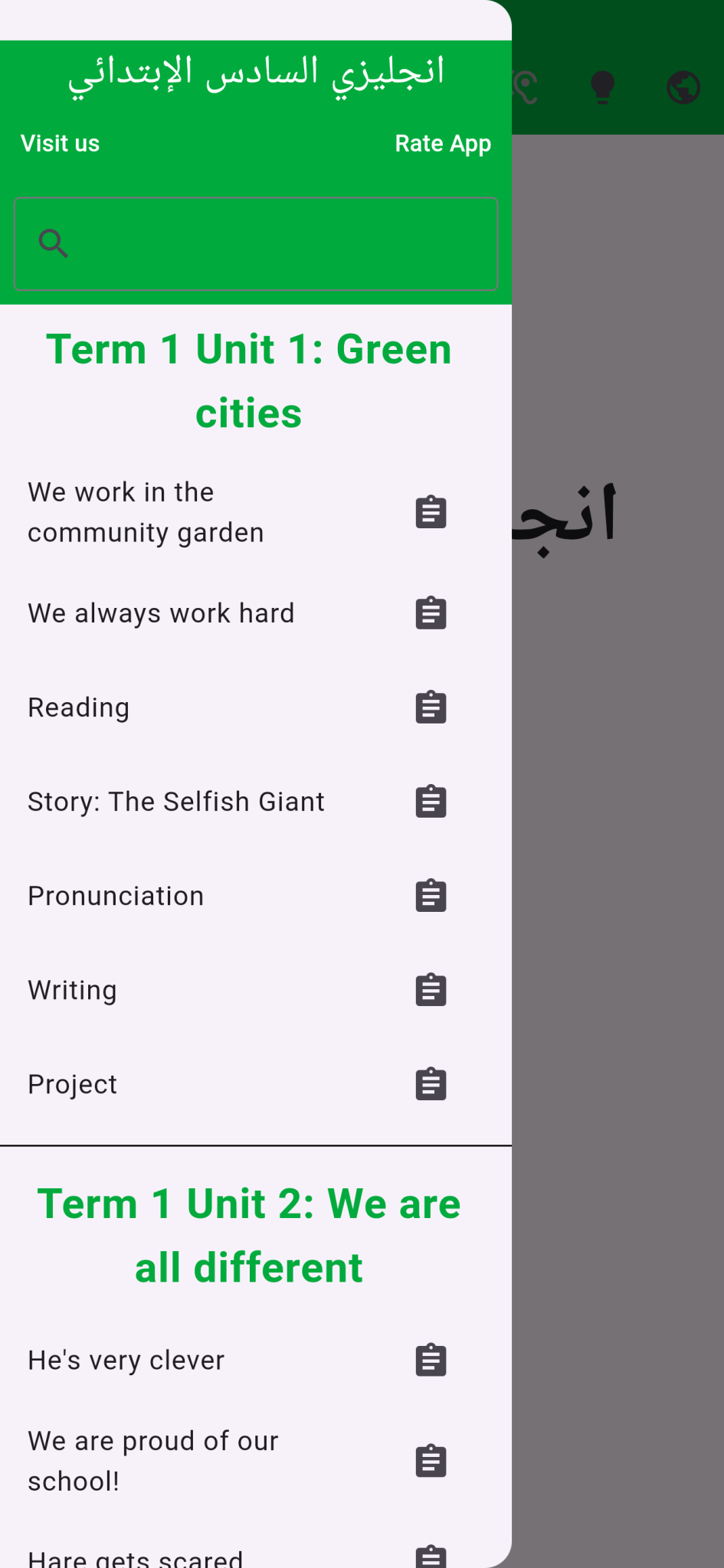This screenshot has height=1568, width=724.
Task: Click clipboard icon beside He's very clever
Action: [431, 1361]
